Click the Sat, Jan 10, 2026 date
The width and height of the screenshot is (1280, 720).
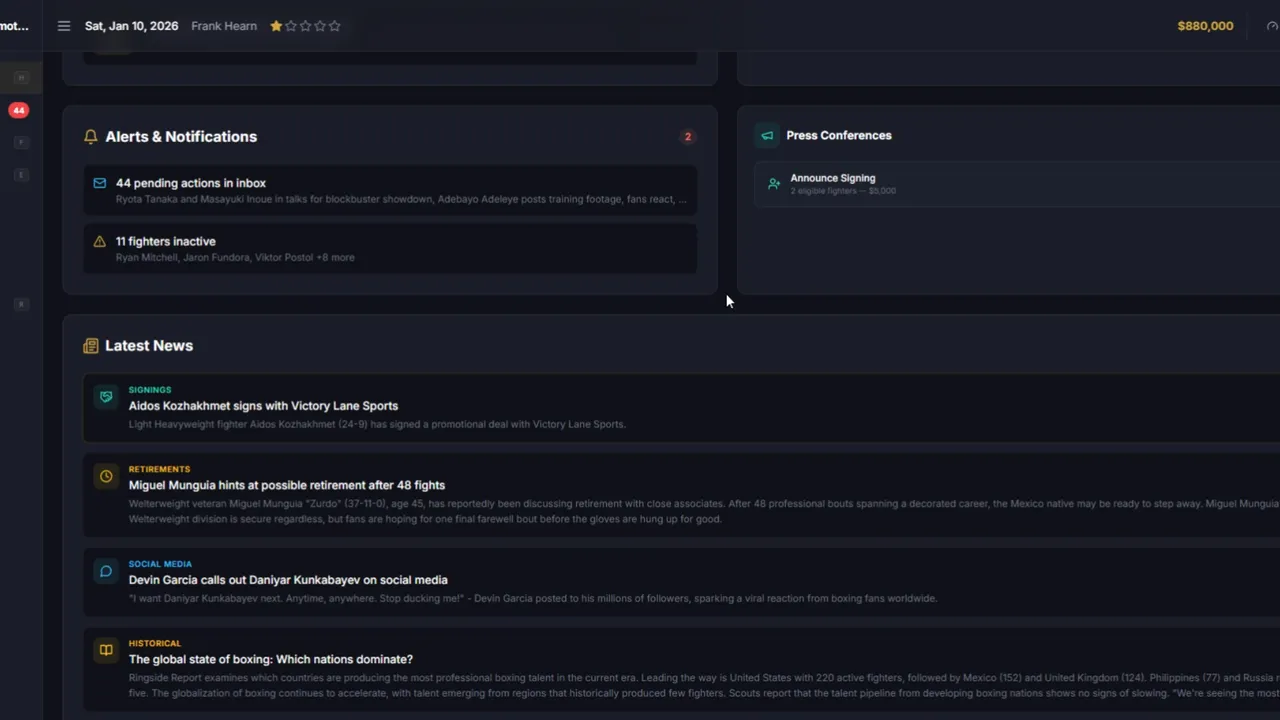click(x=131, y=26)
